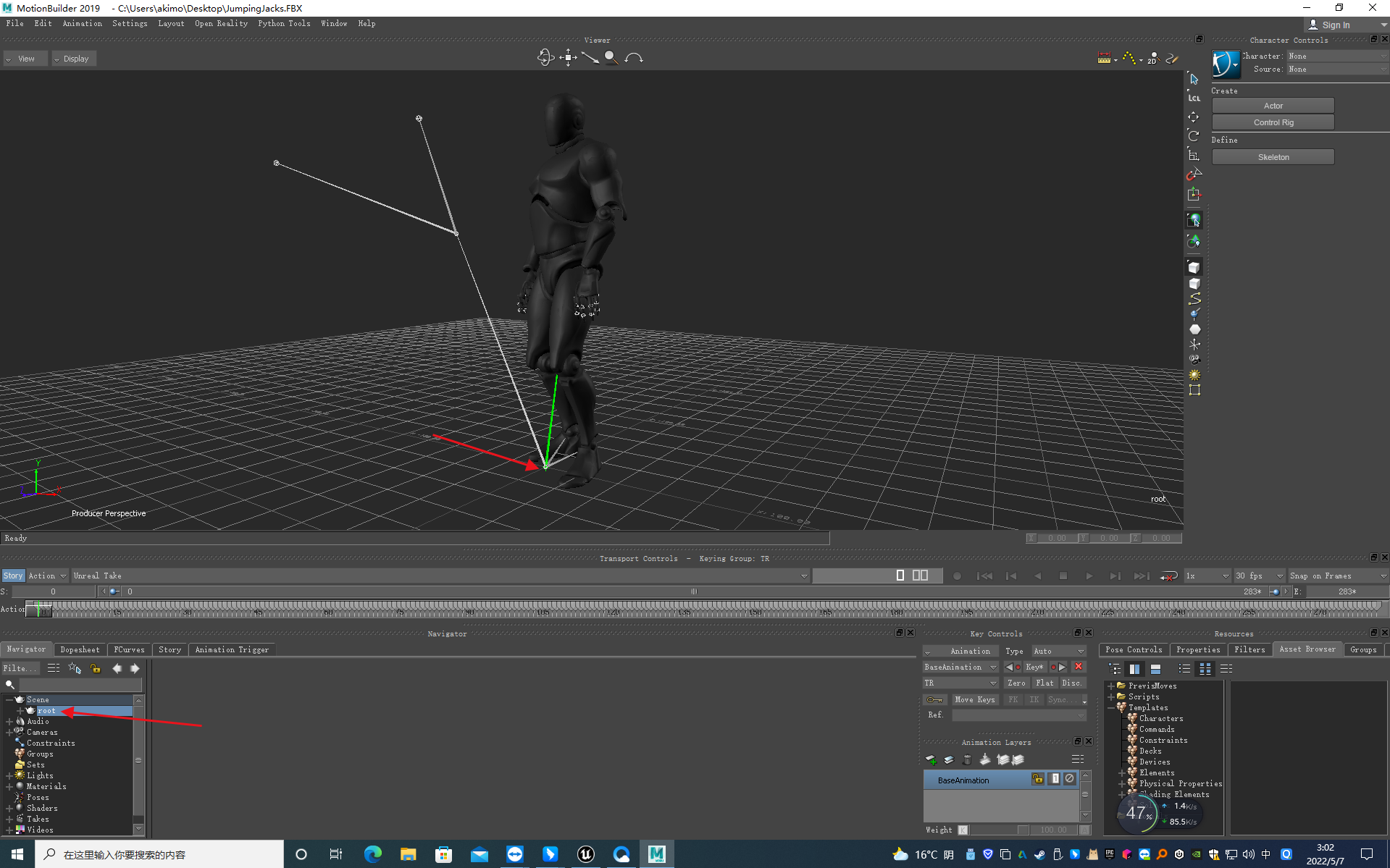1390x868 pixels.
Task: Click the red X delete key icon
Action: pyautogui.click(x=1079, y=667)
